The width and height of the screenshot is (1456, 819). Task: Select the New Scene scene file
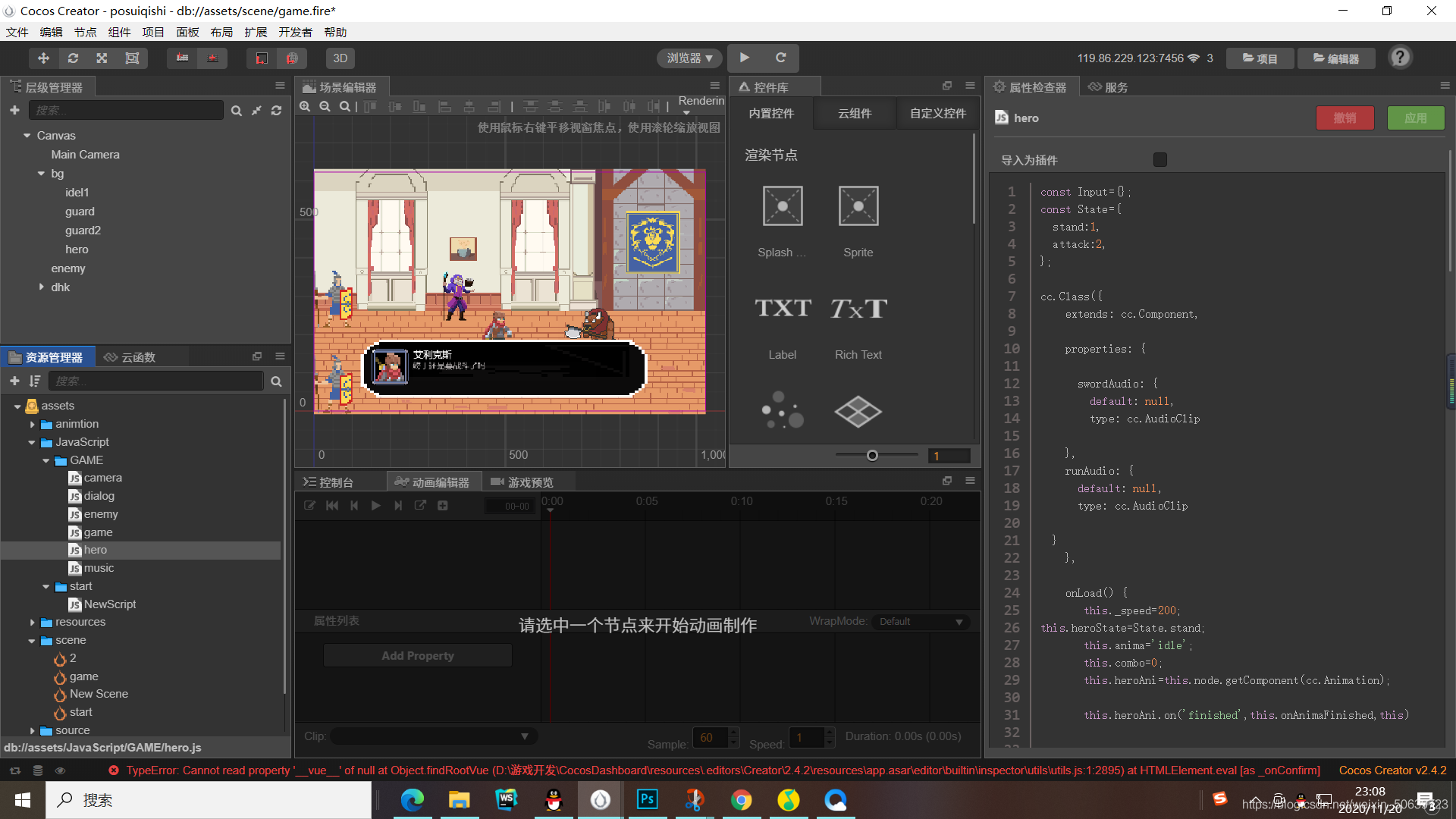click(x=99, y=695)
